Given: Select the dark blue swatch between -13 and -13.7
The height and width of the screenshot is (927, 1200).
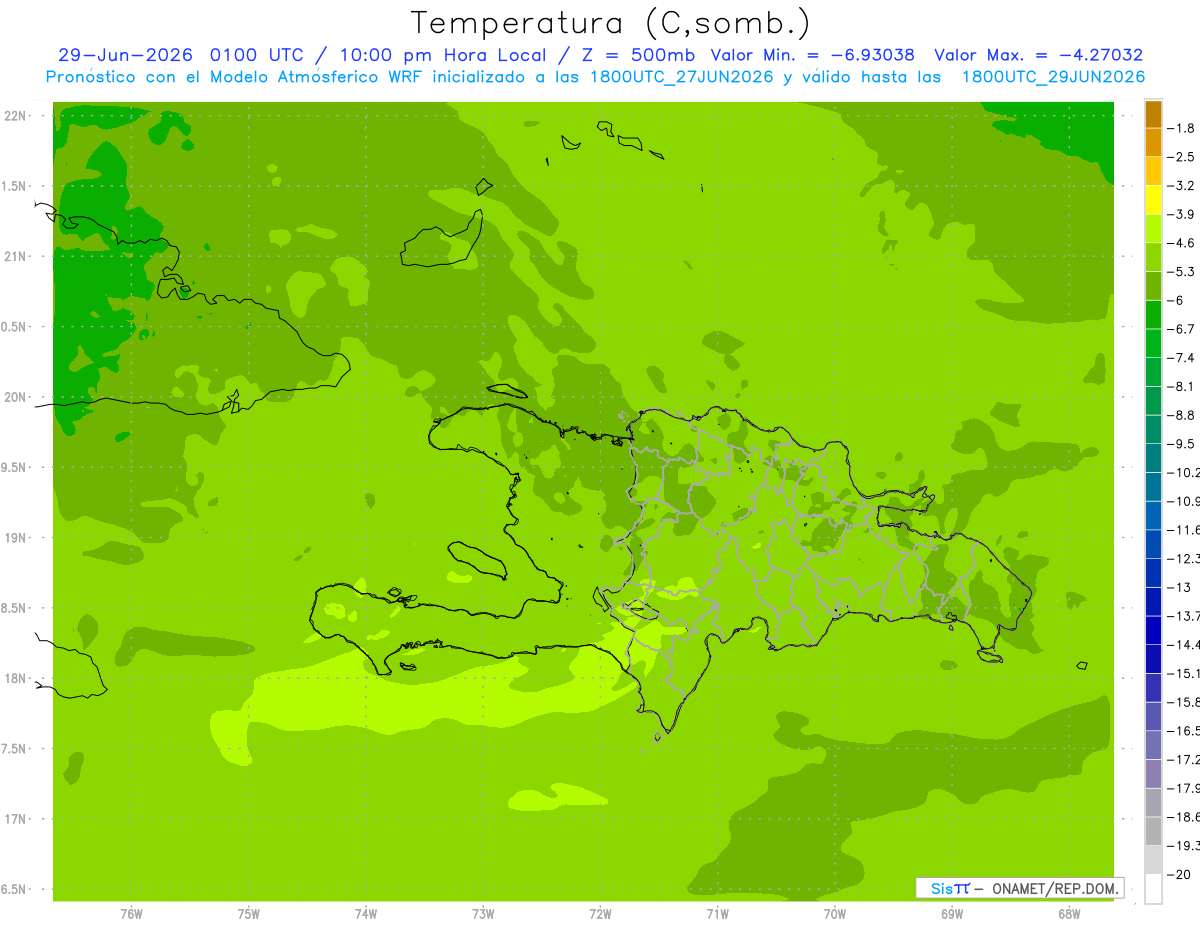Looking at the screenshot, I should (1153, 602).
